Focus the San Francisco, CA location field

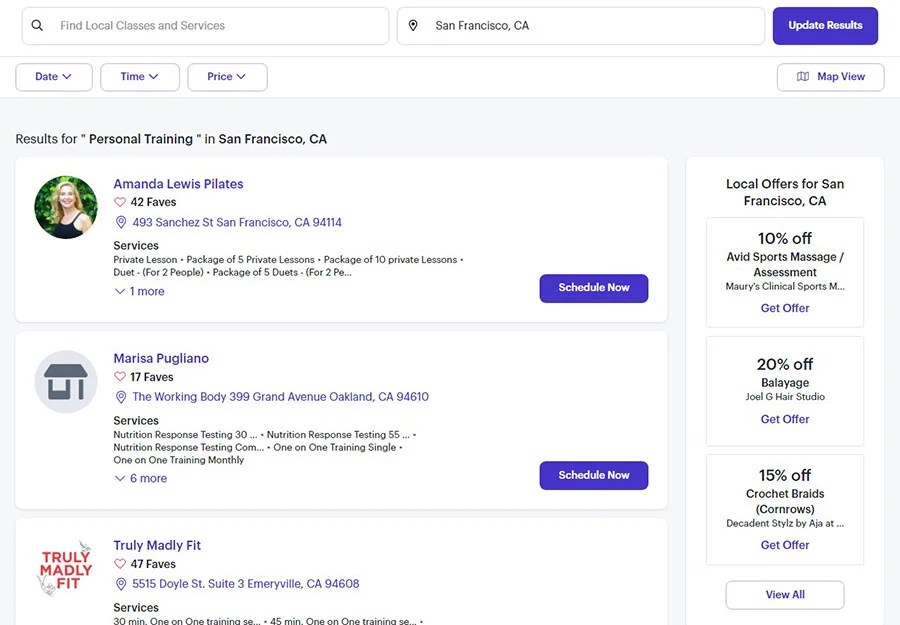[581, 26]
